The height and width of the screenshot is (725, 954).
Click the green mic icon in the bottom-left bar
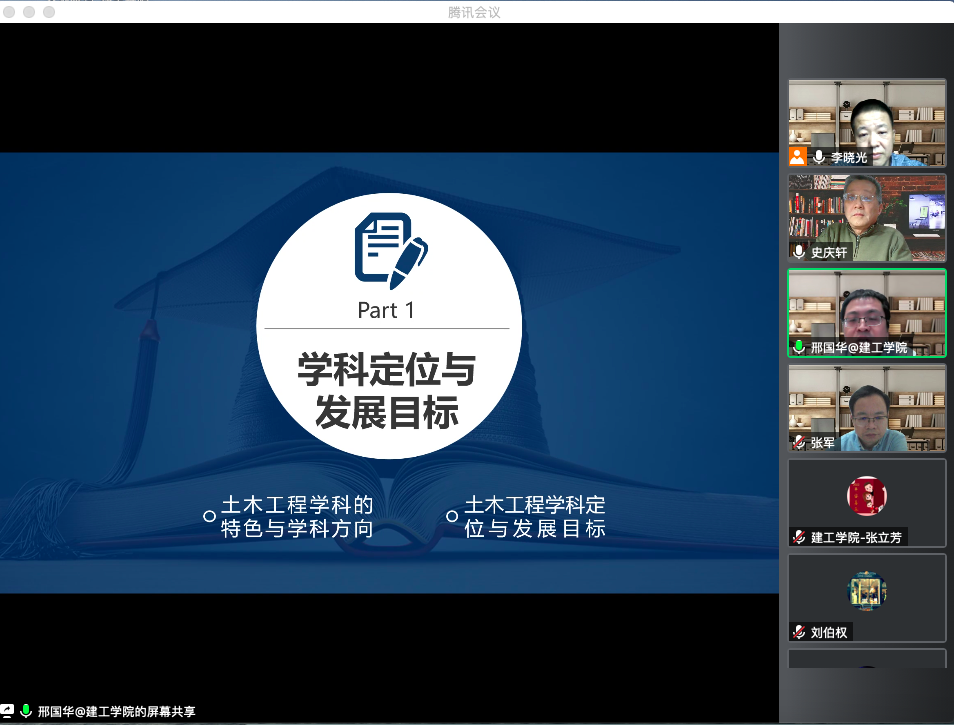click(x=26, y=712)
